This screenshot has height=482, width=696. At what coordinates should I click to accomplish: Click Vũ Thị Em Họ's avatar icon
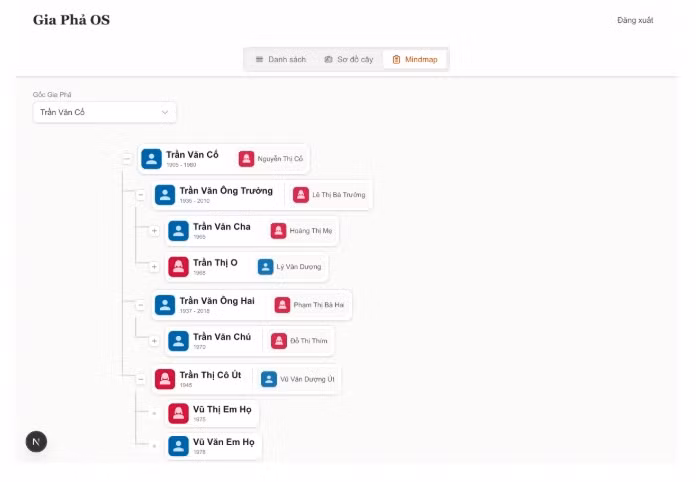pos(178,413)
